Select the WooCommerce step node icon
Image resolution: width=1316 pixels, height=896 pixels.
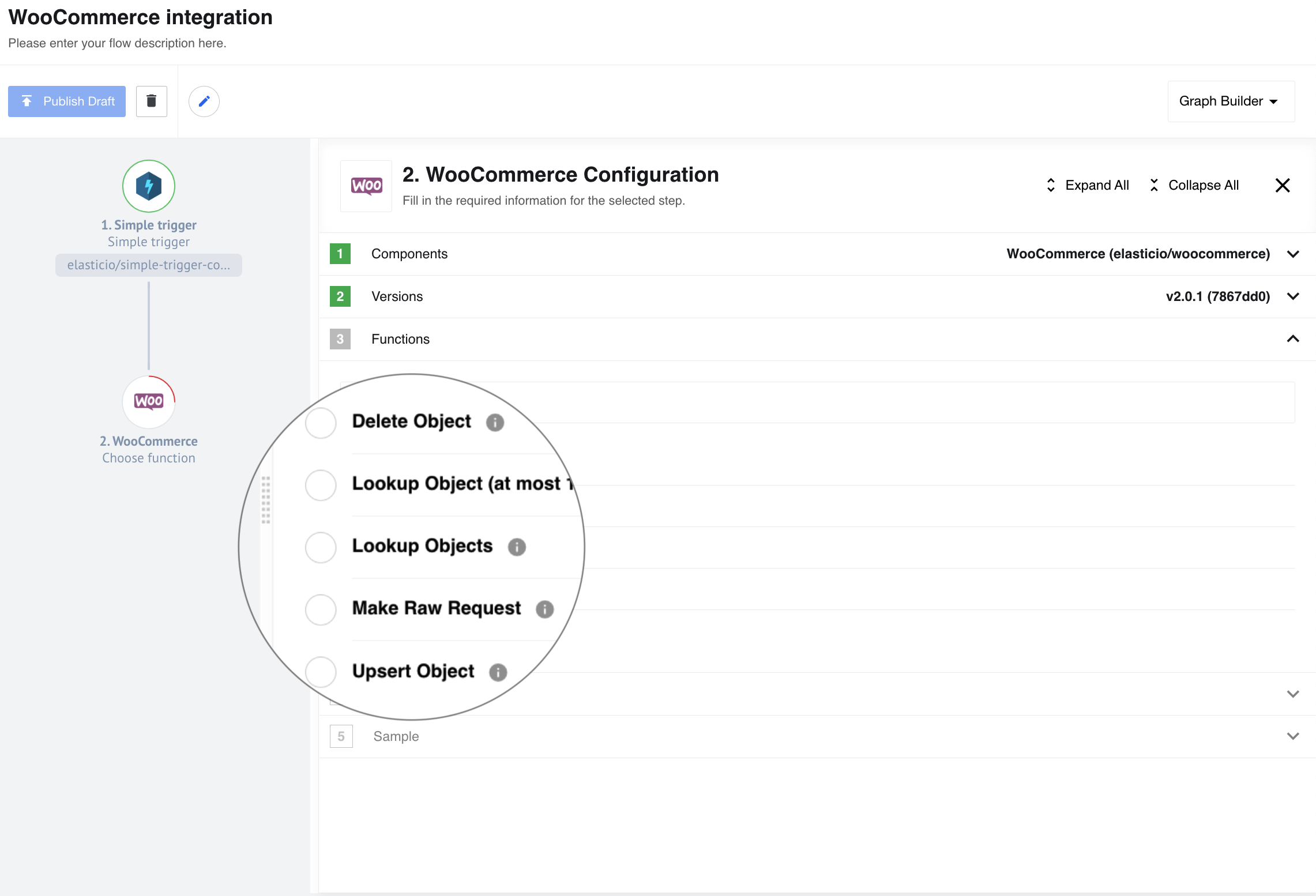(149, 402)
